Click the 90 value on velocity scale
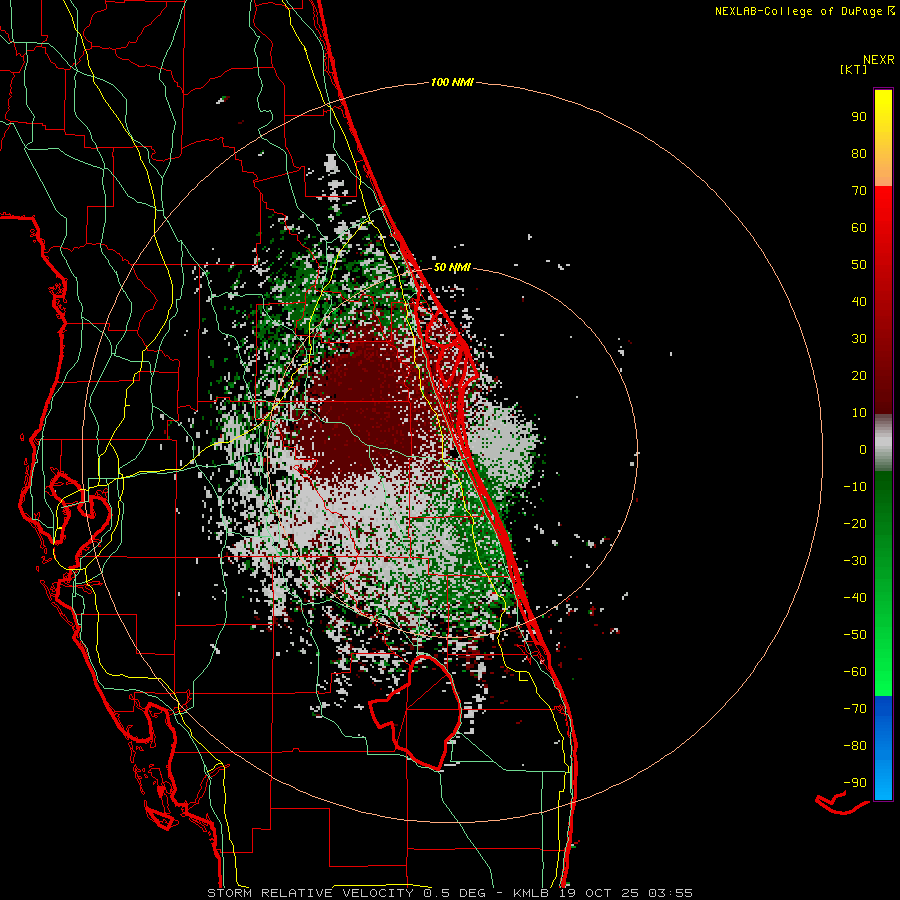This screenshot has height=900, width=900. tap(859, 117)
